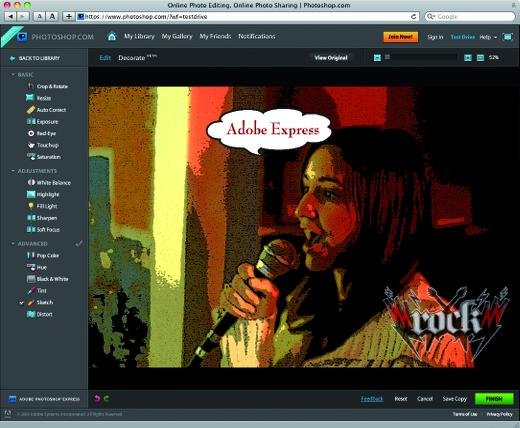Click the Sign In link

pyautogui.click(x=435, y=37)
